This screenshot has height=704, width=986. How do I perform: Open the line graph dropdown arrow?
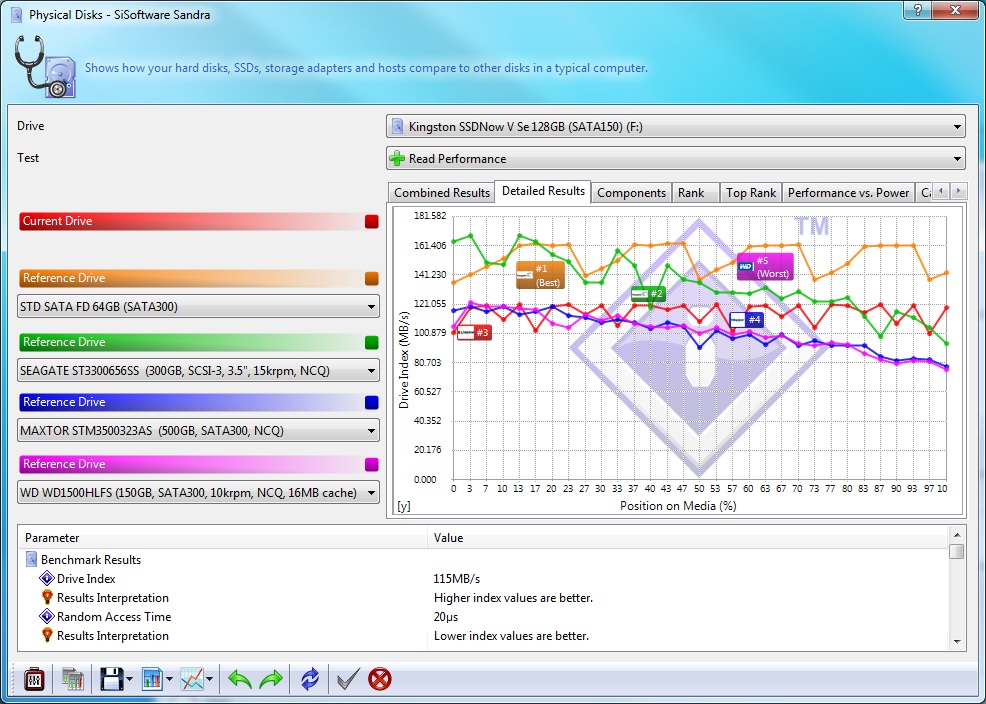[209, 679]
